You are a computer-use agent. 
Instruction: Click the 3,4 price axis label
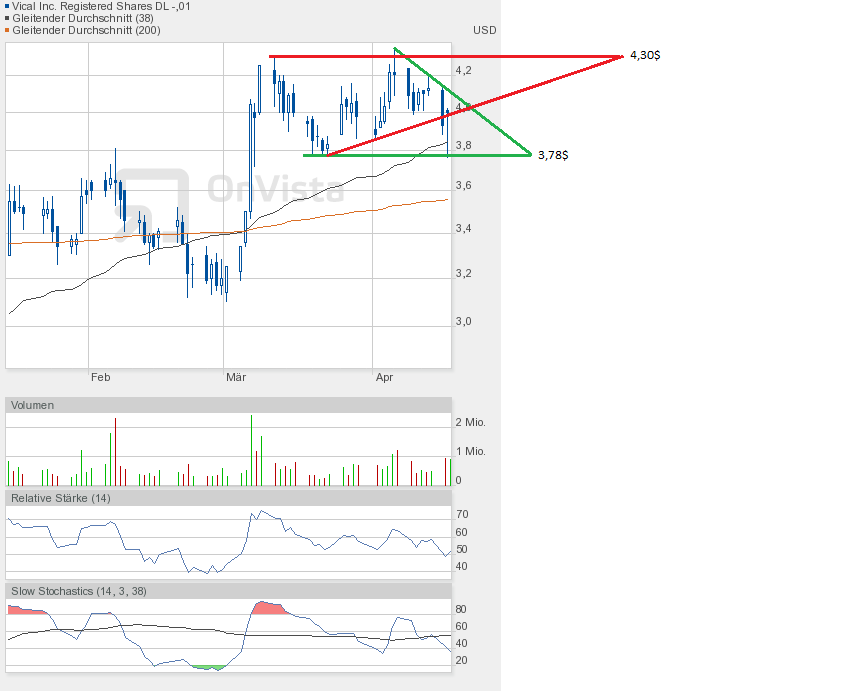point(463,228)
